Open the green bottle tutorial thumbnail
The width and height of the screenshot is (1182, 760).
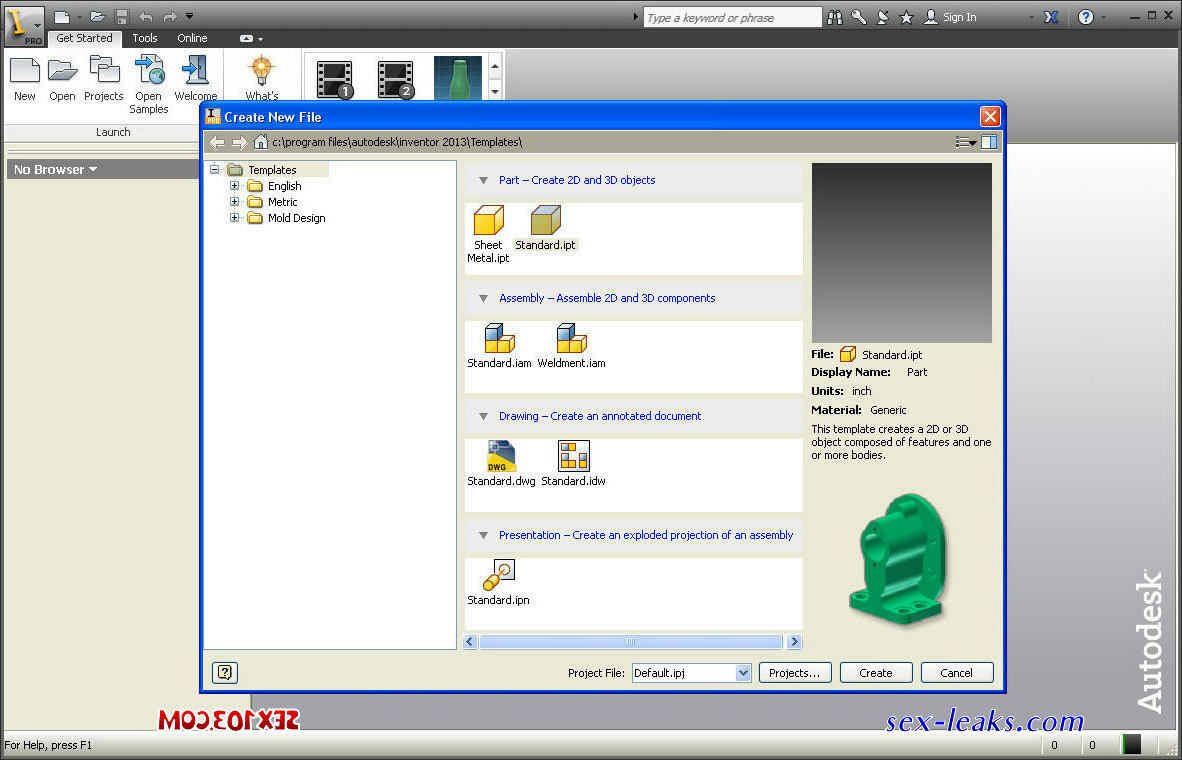[458, 78]
